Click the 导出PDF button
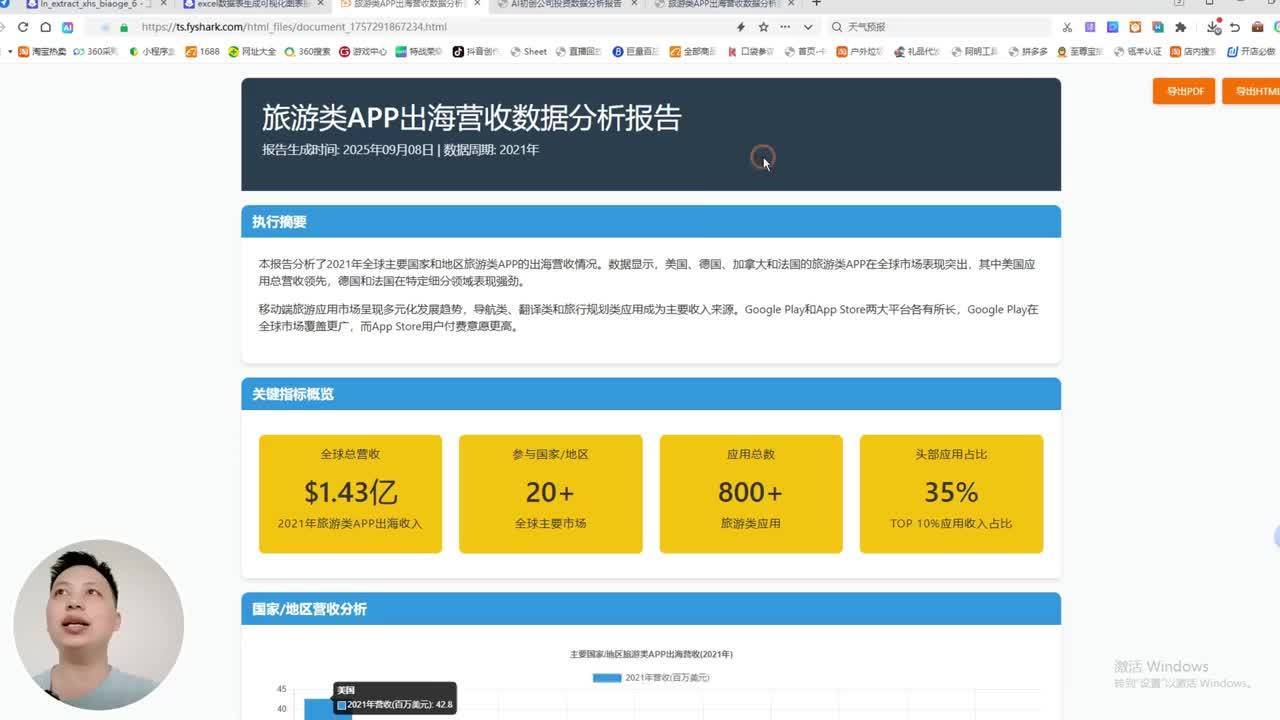 [x=1184, y=91]
